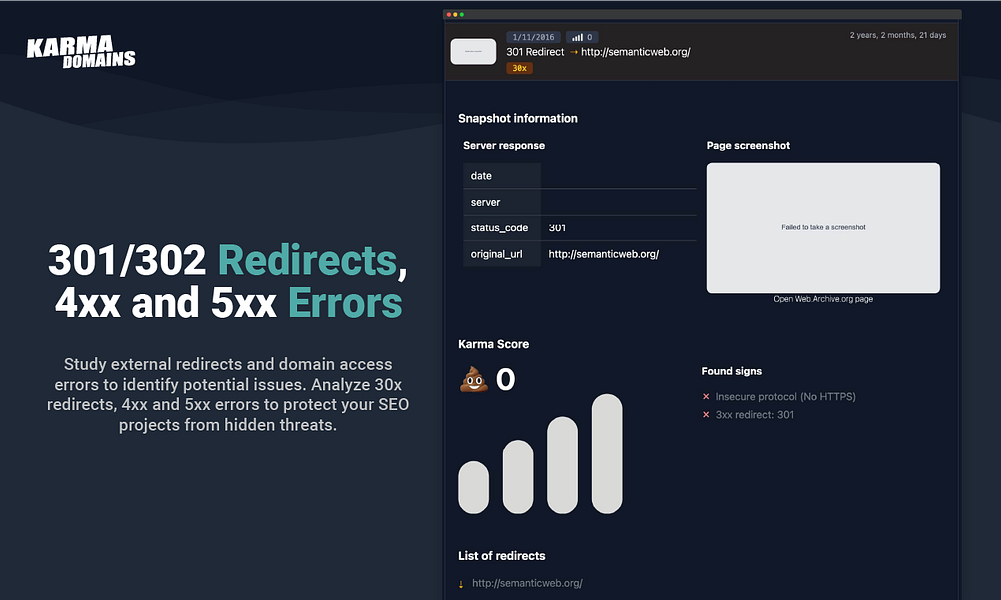This screenshot has height=600, width=1001.
Task: Click the tallest Karma Score bar
Action: point(607,453)
